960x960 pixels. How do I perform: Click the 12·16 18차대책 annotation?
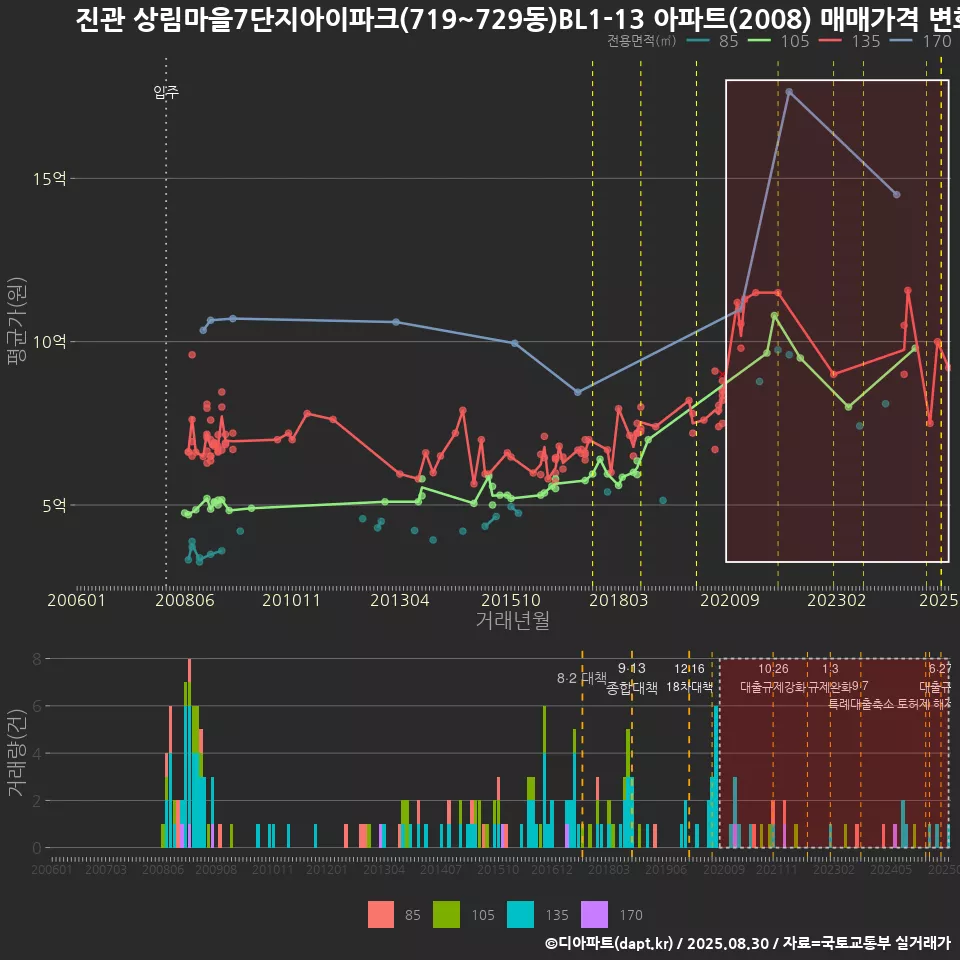tap(689, 678)
